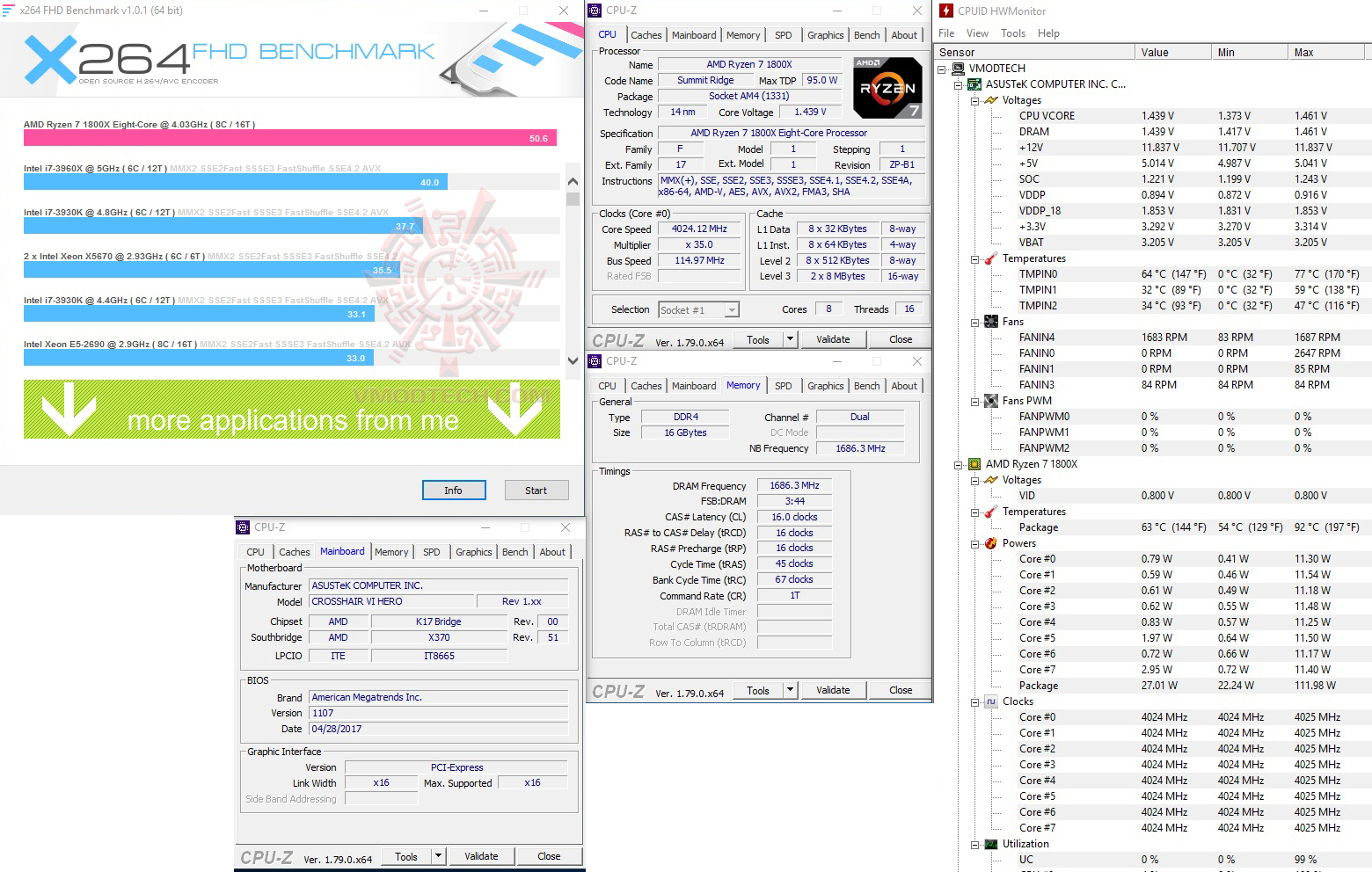
Task: Click Tools button in the CPU-Z processor window
Action: [758, 339]
